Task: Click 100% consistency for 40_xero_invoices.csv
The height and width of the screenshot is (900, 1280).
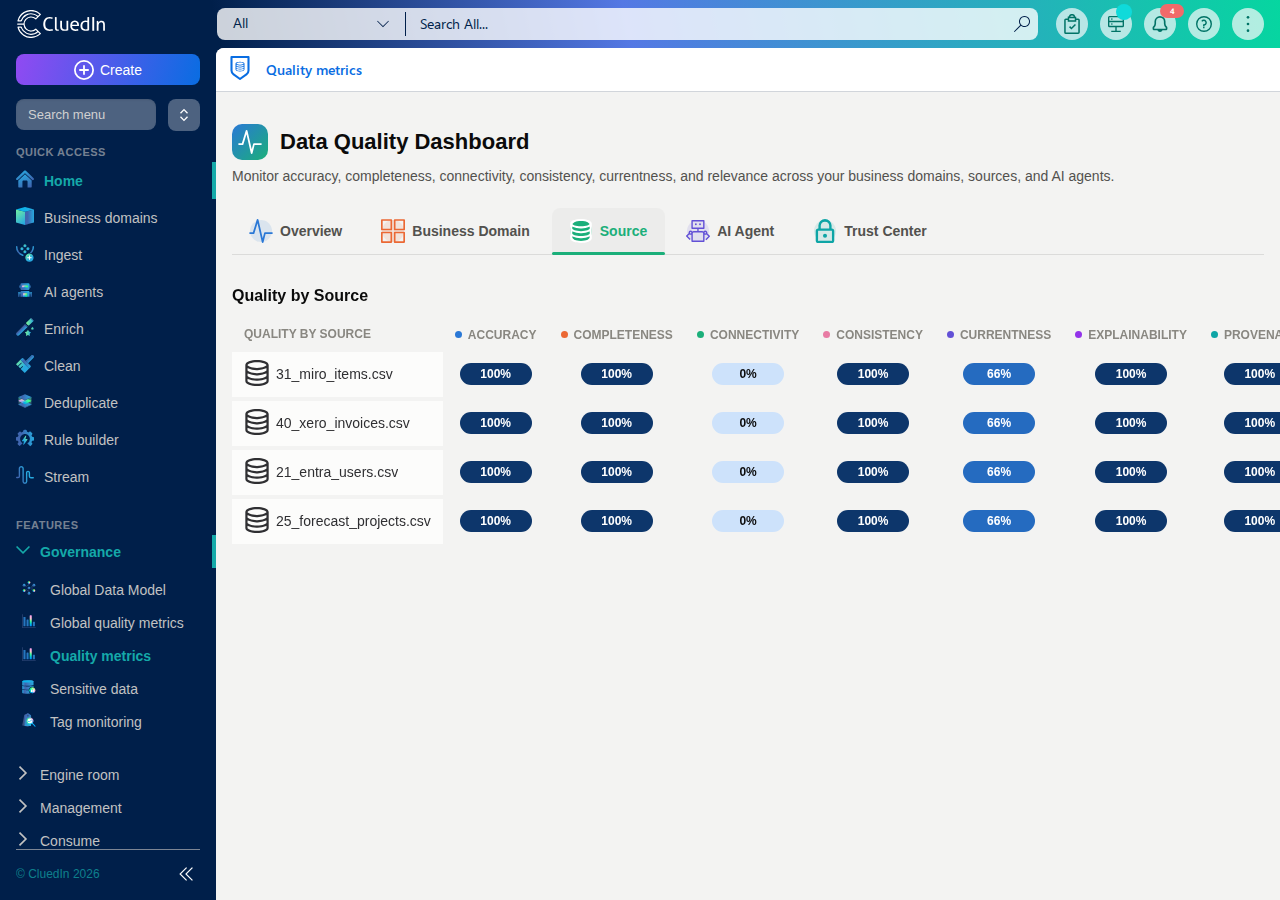Action: point(873,423)
